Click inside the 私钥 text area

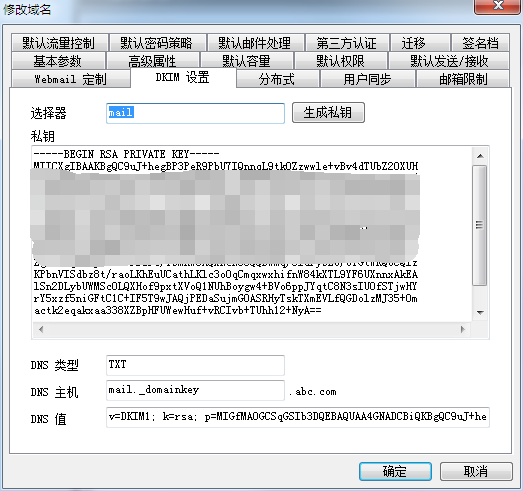[x=252, y=234]
